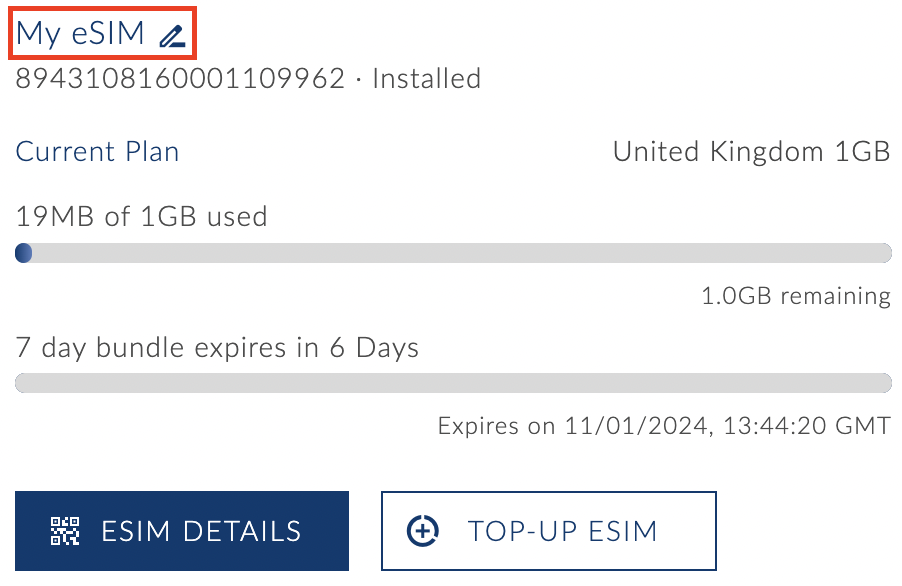The width and height of the screenshot is (902, 586).
Task: Click the data usage progress bar
Action: (450, 253)
